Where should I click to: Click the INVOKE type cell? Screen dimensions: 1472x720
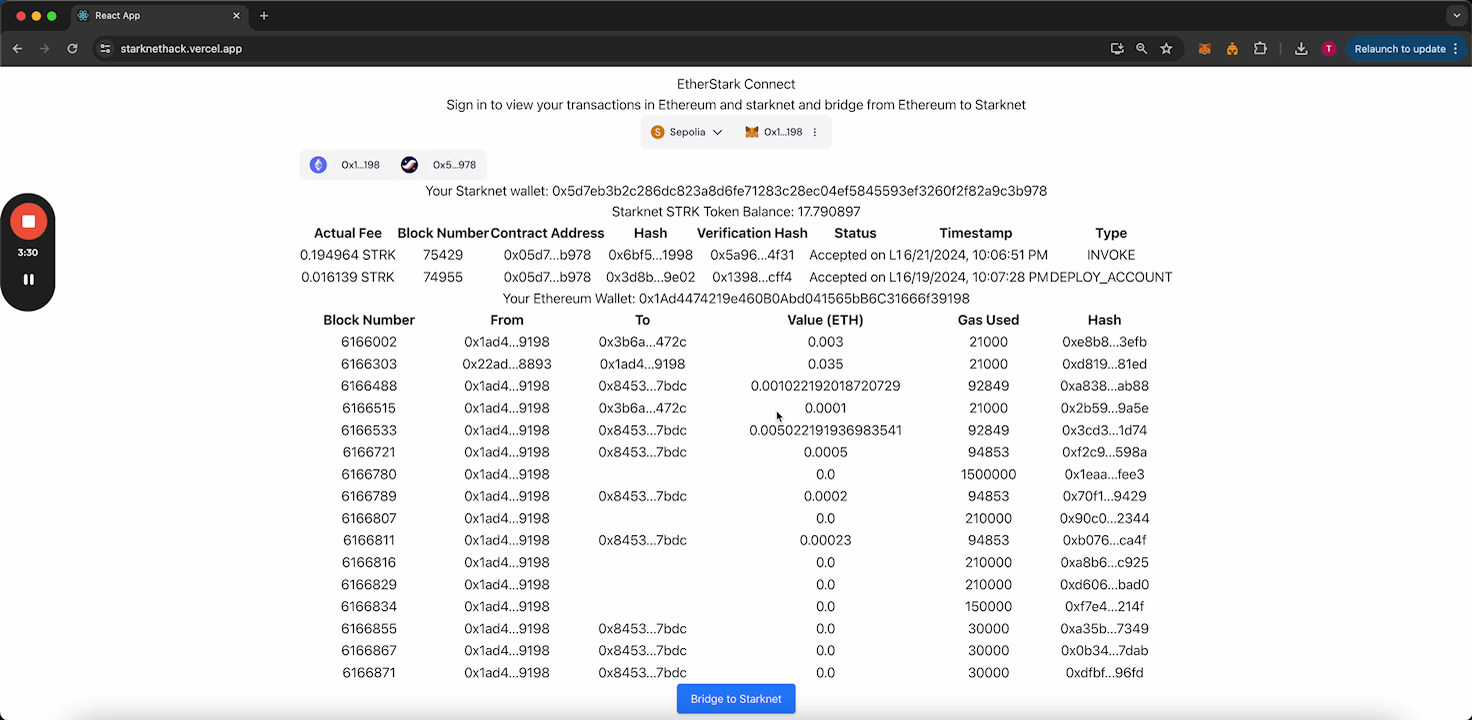point(1111,255)
